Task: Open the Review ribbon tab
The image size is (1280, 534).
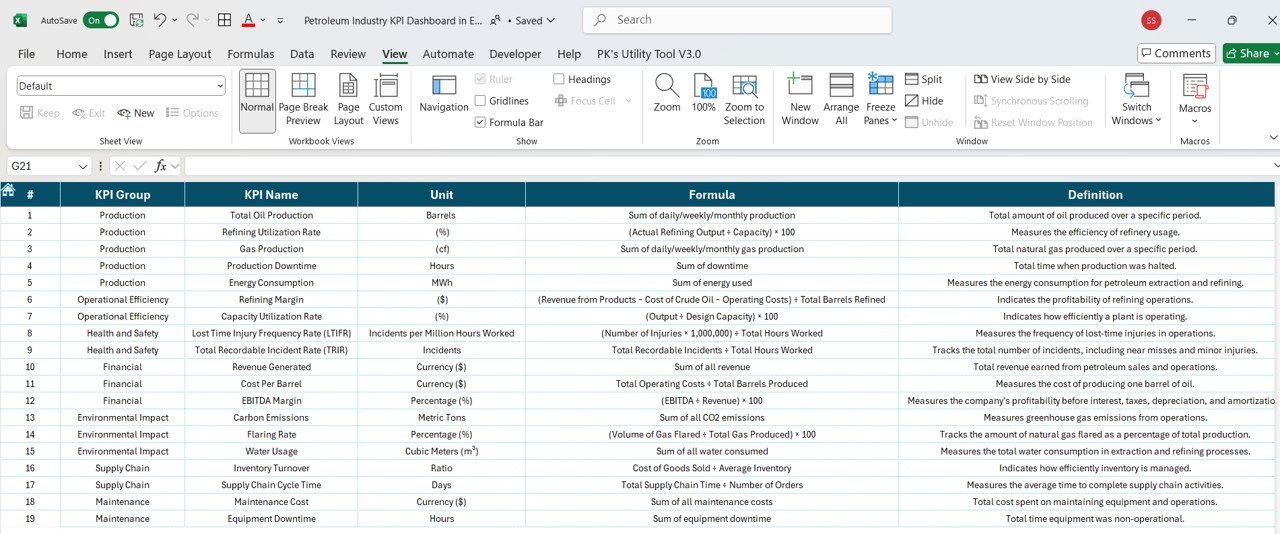Action: click(348, 54)
